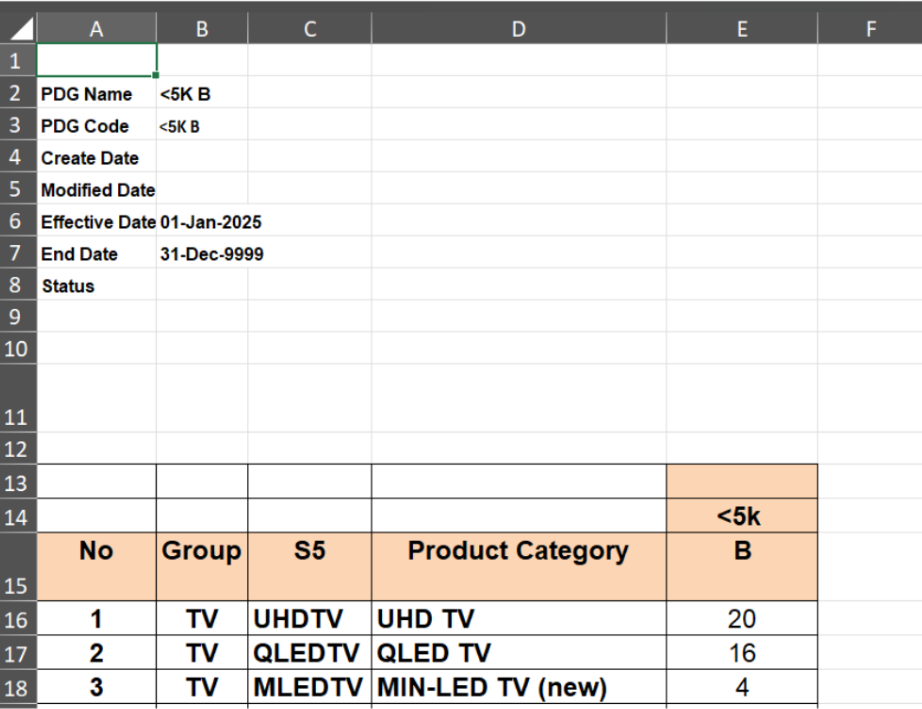922x709 pixels.
Task: Select column F header
Action: click(x=869, y=29)
